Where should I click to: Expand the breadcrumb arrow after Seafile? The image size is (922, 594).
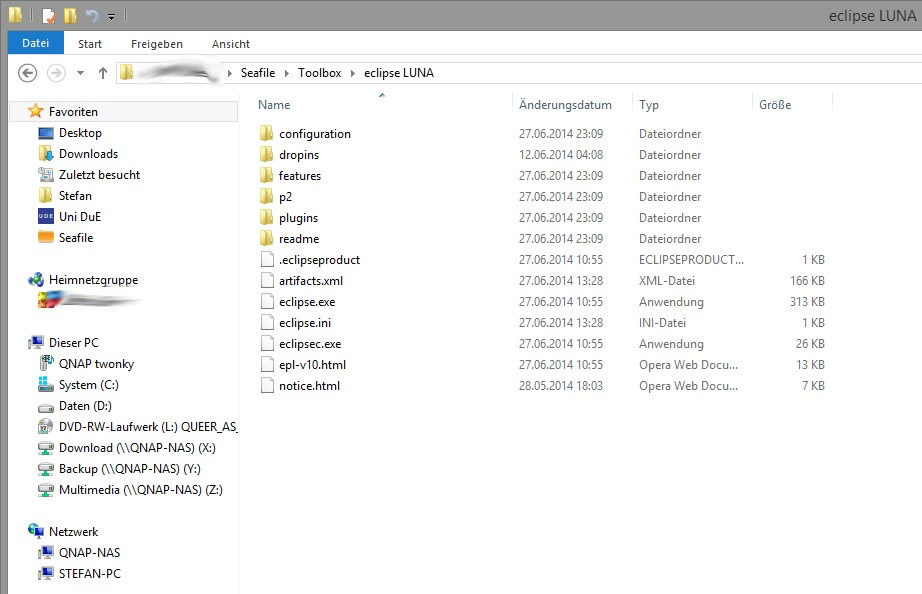point(286,73)
